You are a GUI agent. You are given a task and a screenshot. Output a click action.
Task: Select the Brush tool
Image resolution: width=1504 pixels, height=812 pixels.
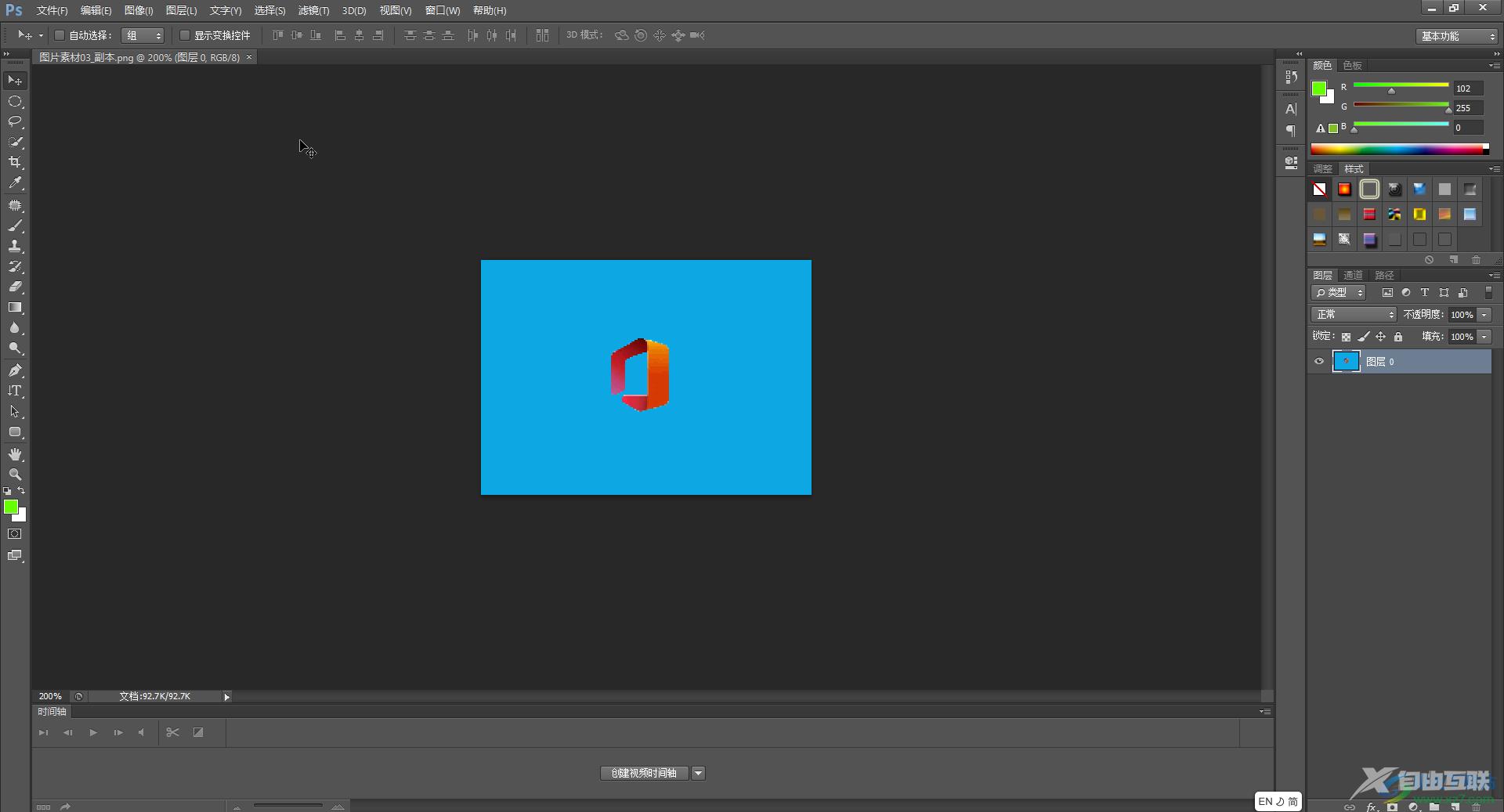coord(15,226)
